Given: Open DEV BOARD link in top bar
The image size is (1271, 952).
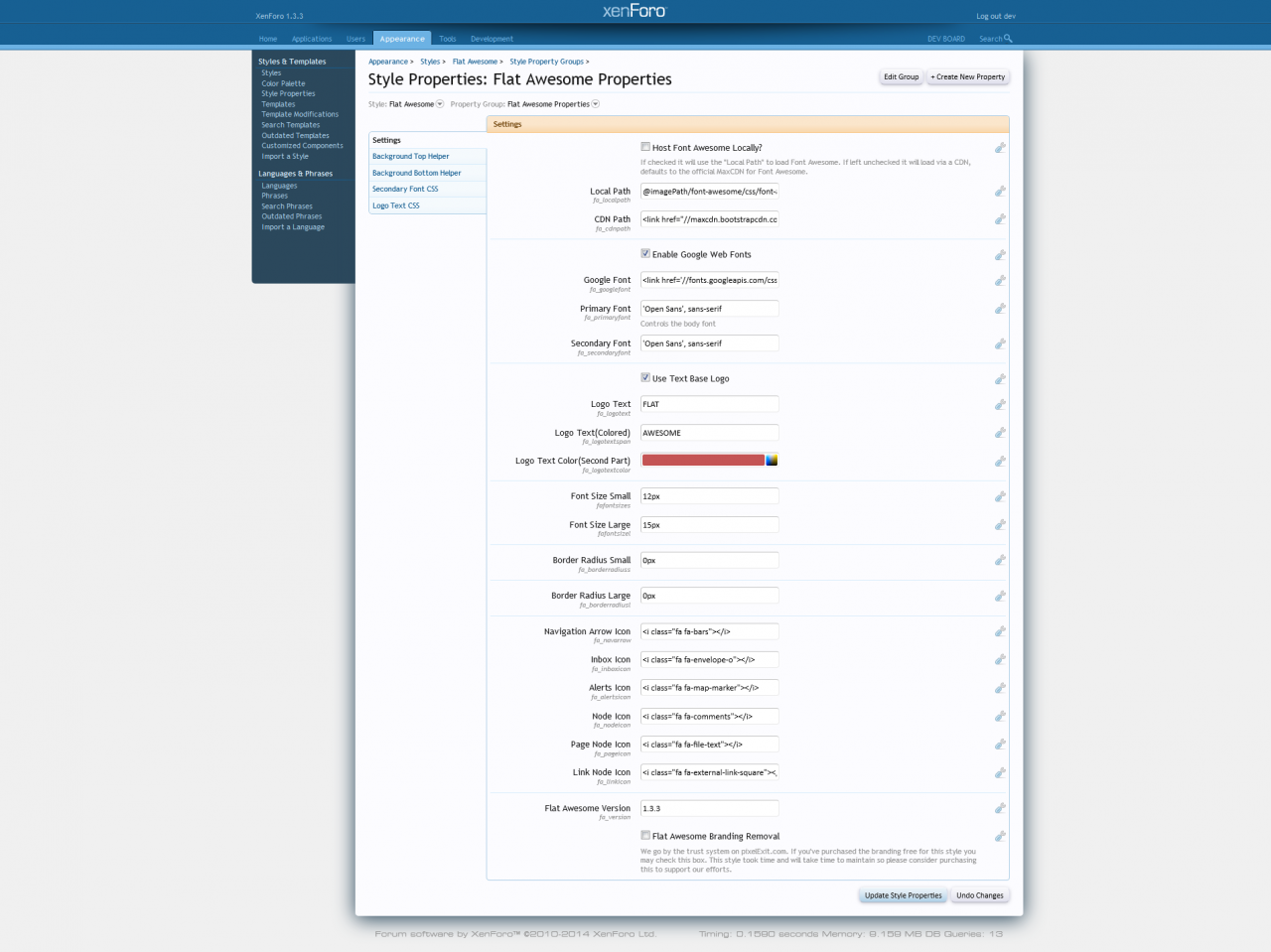Looking at the screenshot, I should pyautogui.click(x=946, y=39).
